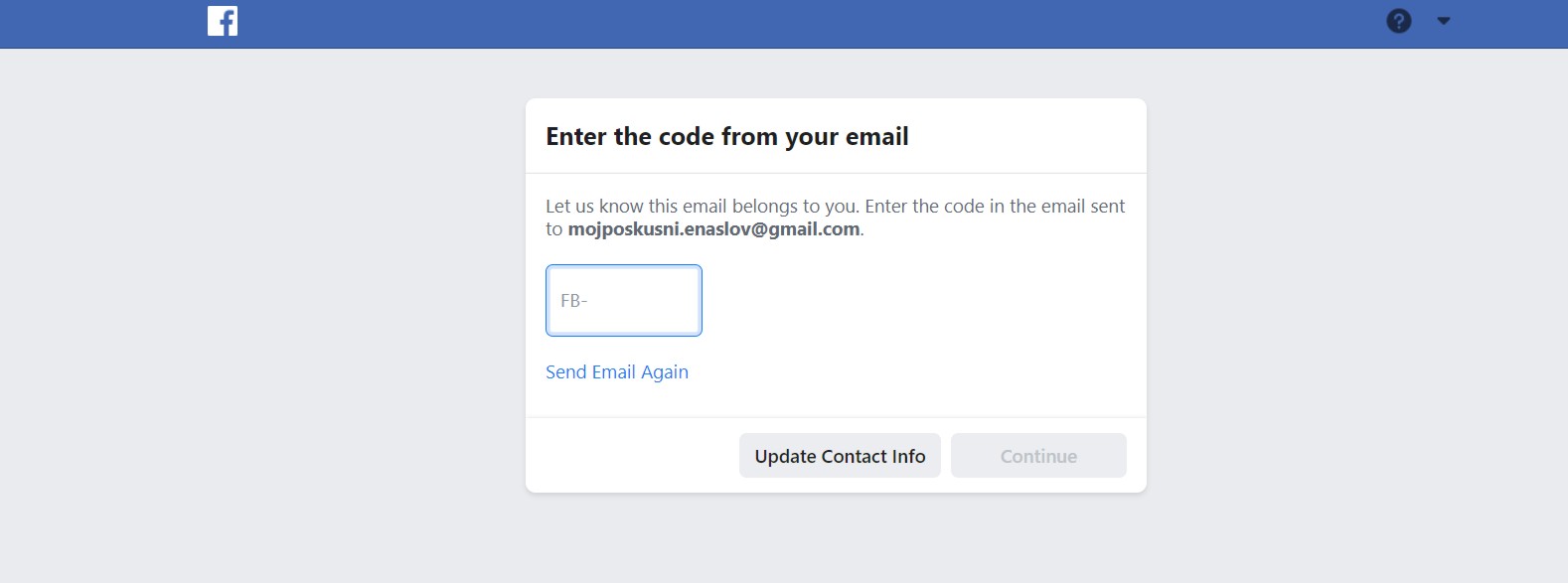Open the help question mark icon
The width and height of the screenshot is (1568, 583).
coord(1398,21)
